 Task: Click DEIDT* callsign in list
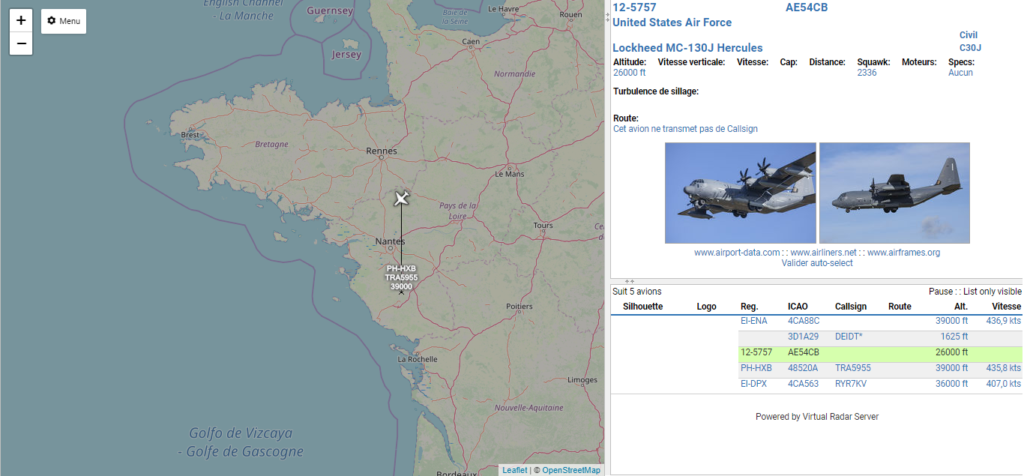tap(849, 337)
